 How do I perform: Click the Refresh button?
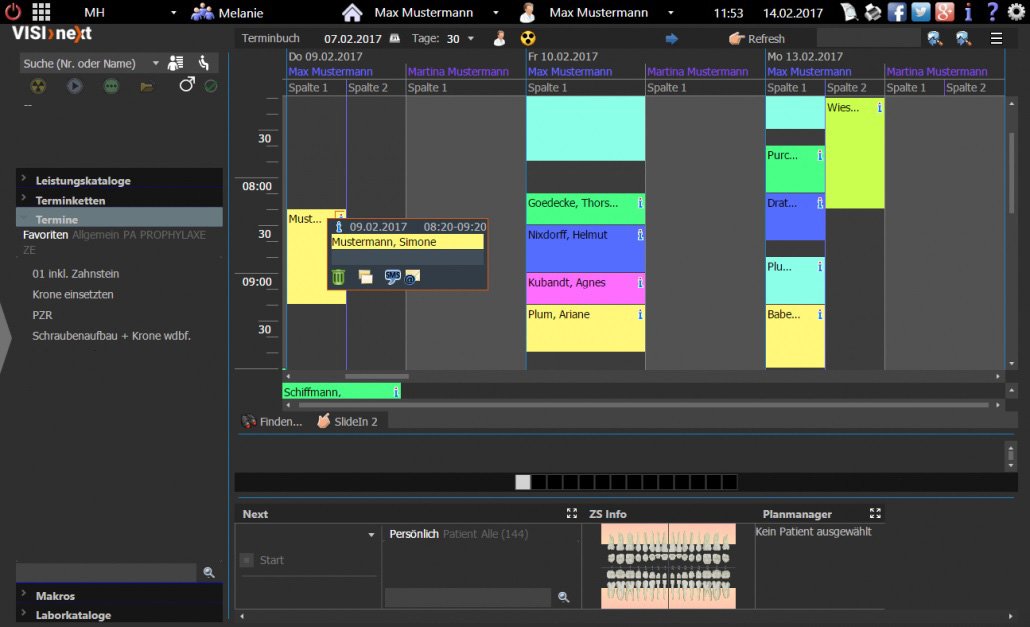pyautogui.click(x=757, y=39)
